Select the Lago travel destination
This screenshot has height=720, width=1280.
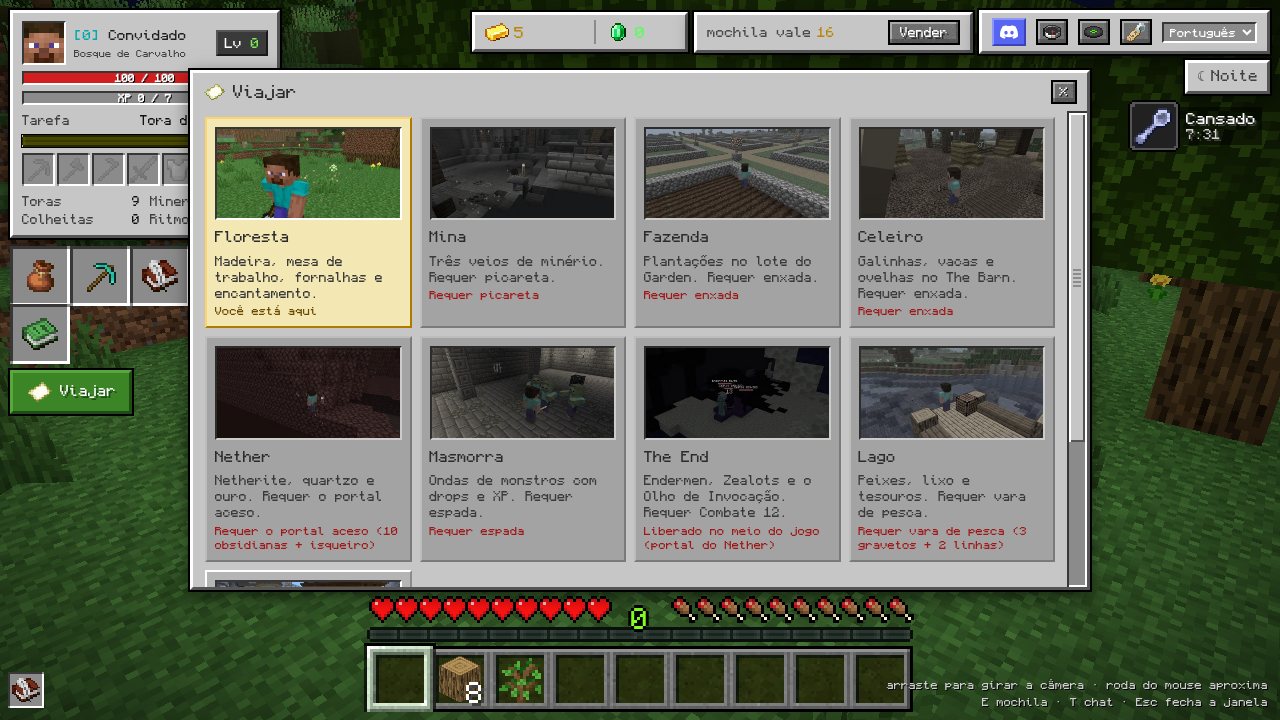(952, 449)
